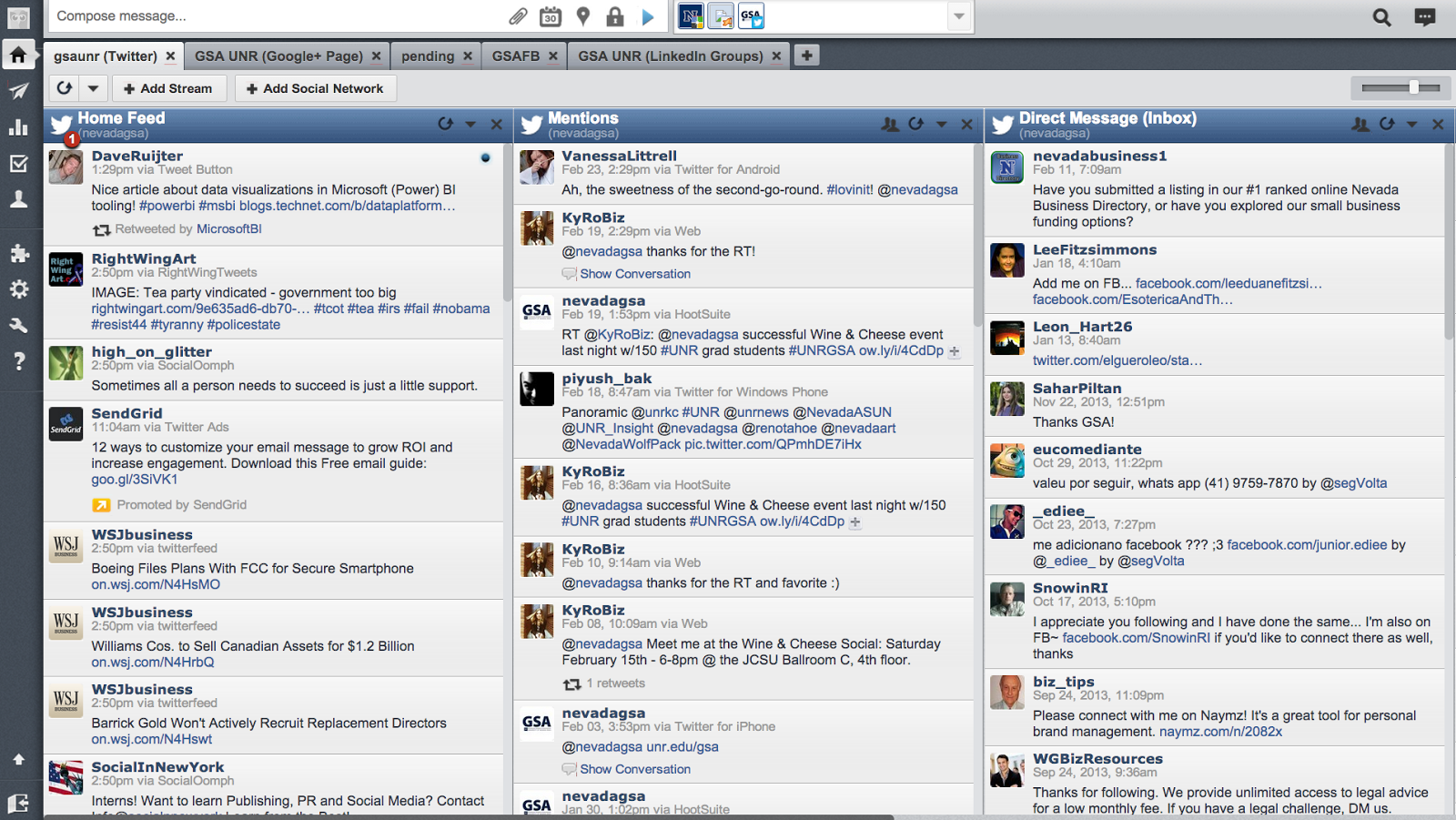This screenshot has height=820, width=1456.
Task: Send message with the blue arrow icon
Action: click(x=648, y=16)
